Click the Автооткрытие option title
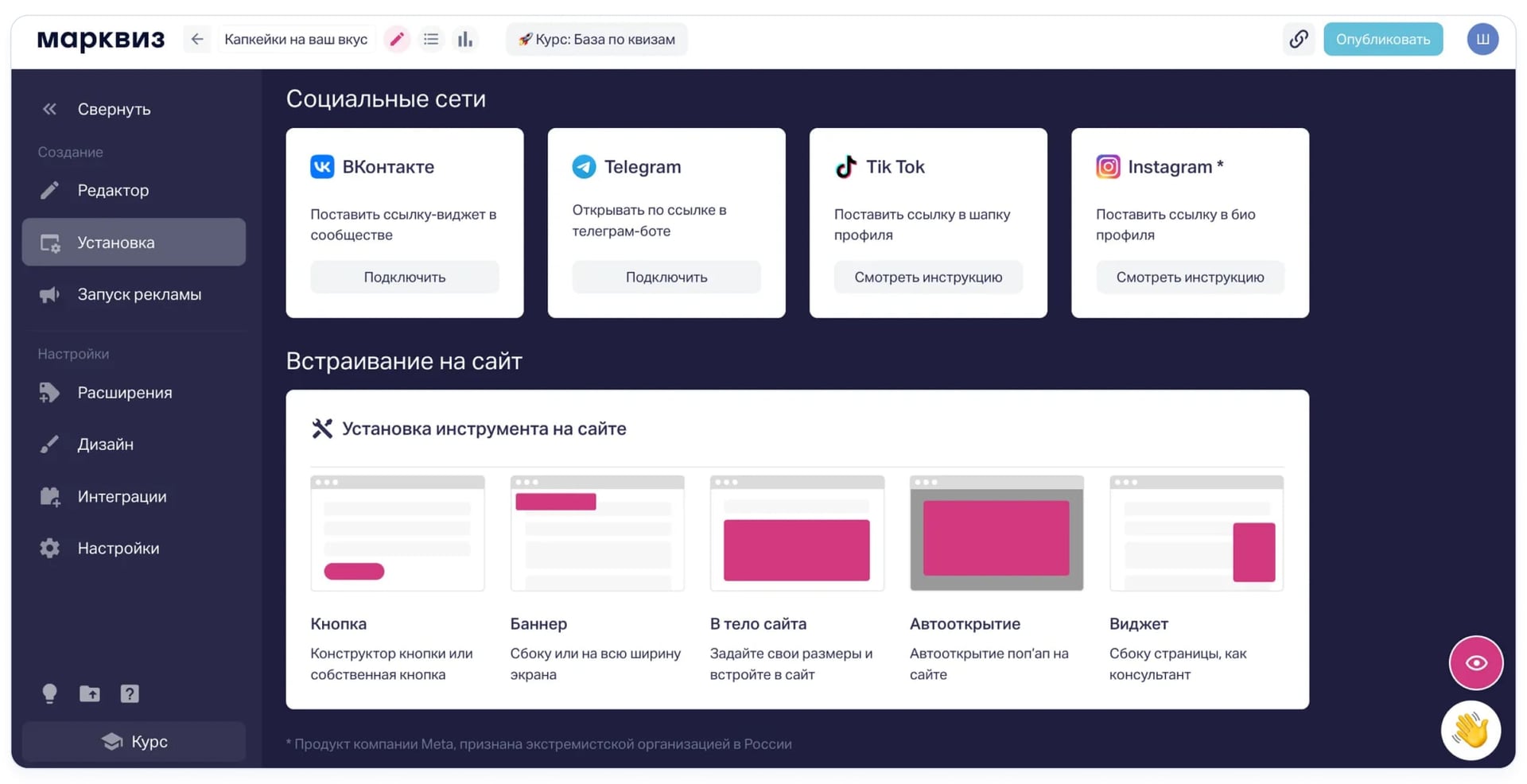The width and height of the screenshot is (1527, 784). click(x=965, y=623)
